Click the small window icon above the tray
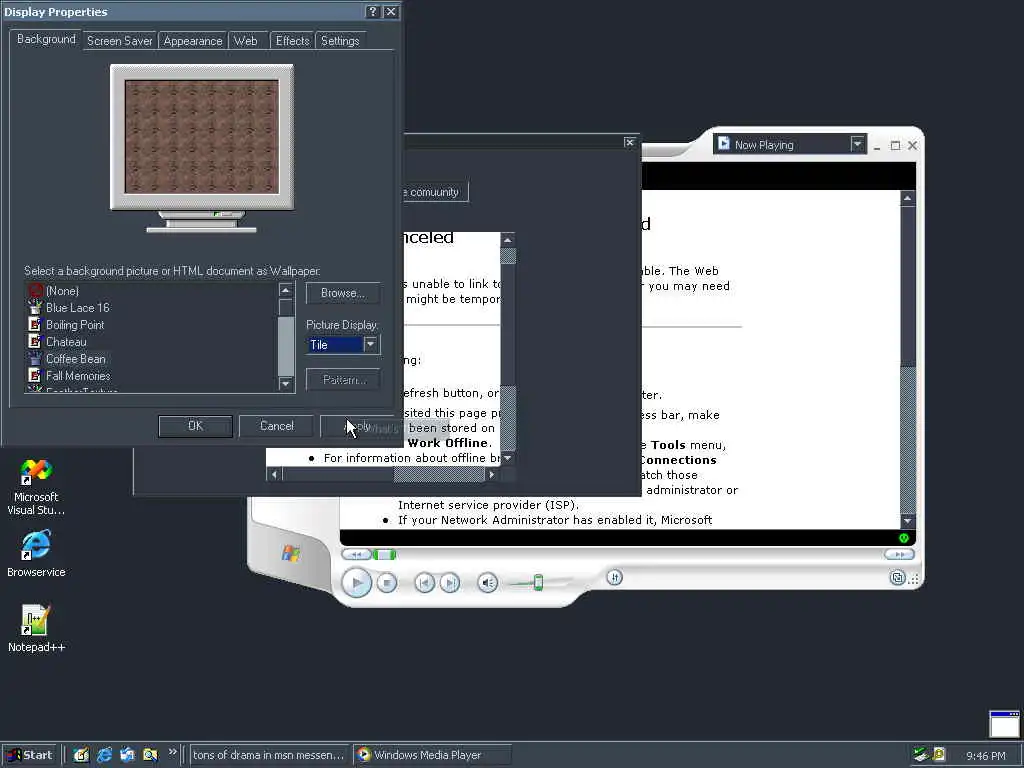 tap(1004, 724)
